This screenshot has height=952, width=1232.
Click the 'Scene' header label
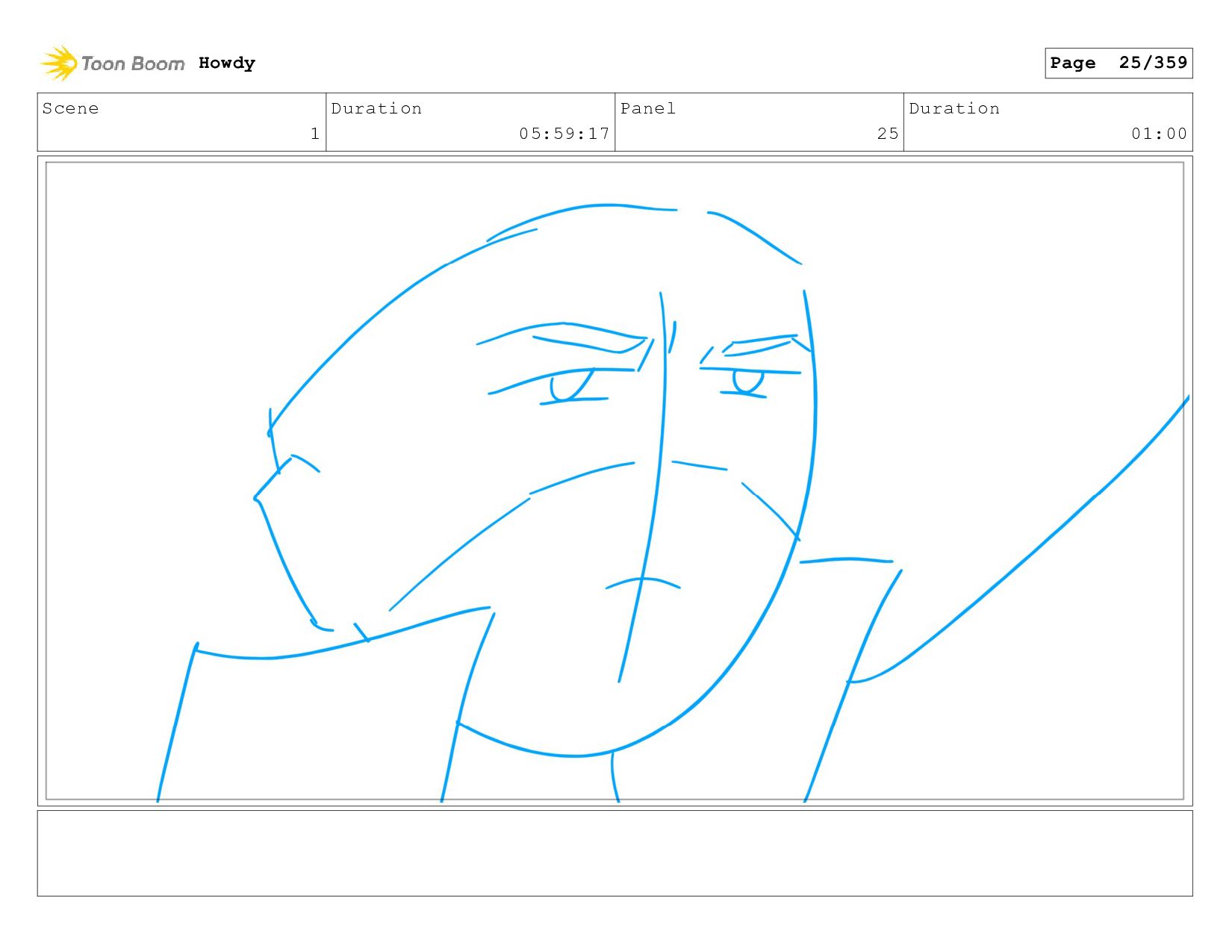(70, 108)
